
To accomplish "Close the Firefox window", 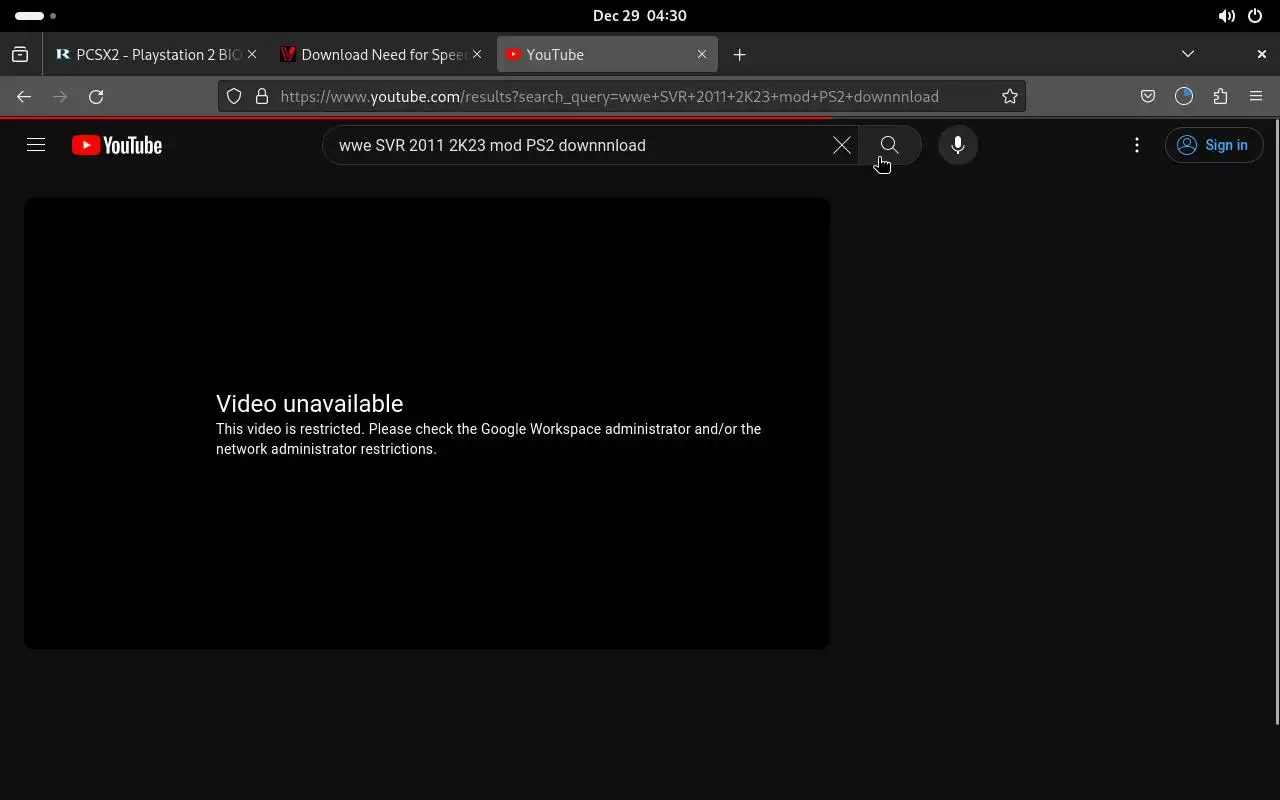I will (1262, 54).
